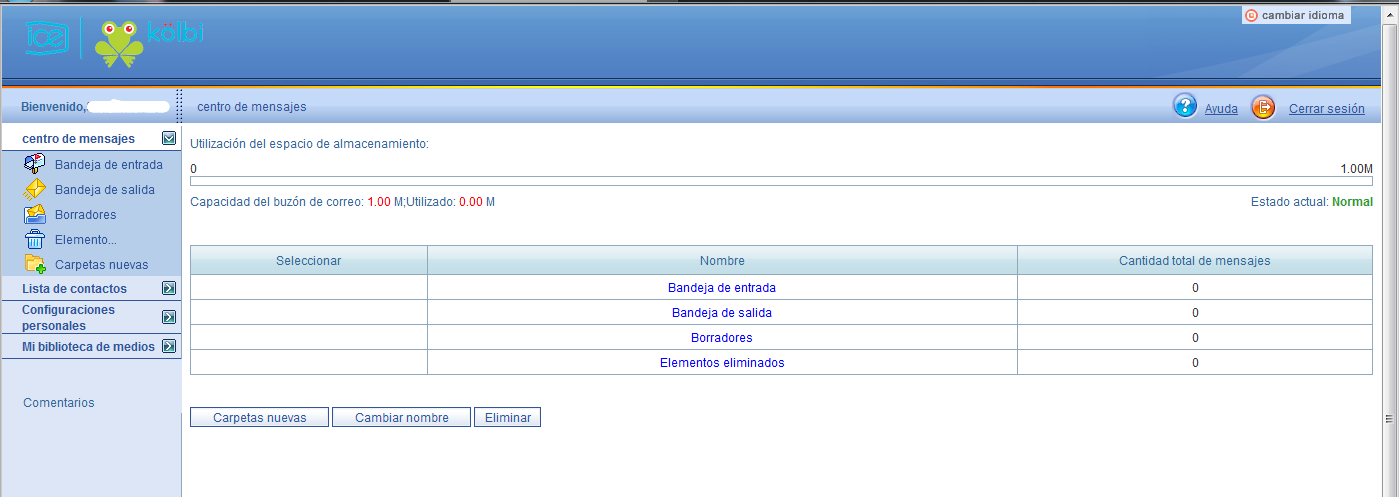Screen dimensions: 1399x497
Task: Open Bandeja de entrada in sidebar
Action: tap(109, 165)
